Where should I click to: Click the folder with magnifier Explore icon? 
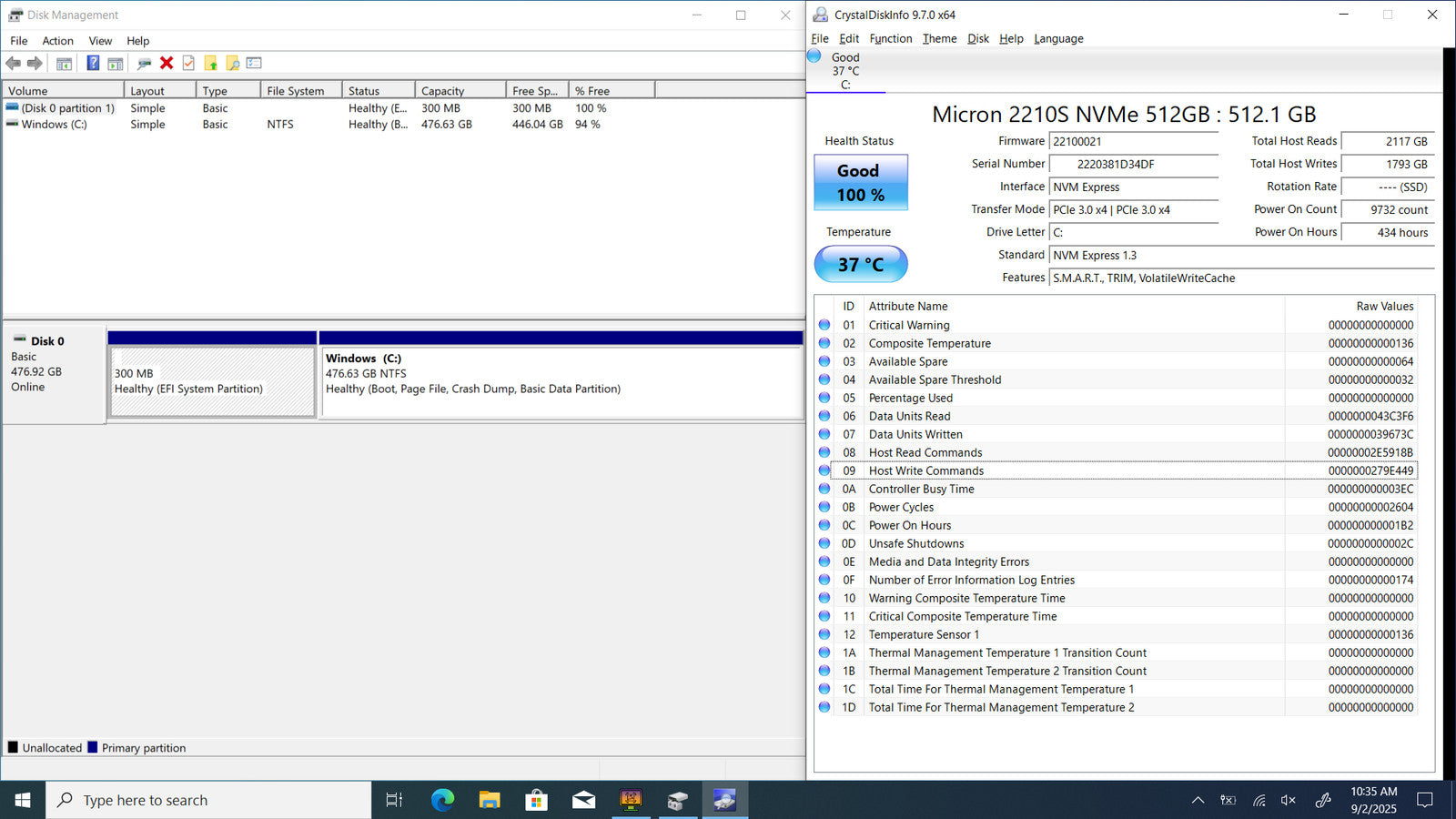tap(233, 63)
